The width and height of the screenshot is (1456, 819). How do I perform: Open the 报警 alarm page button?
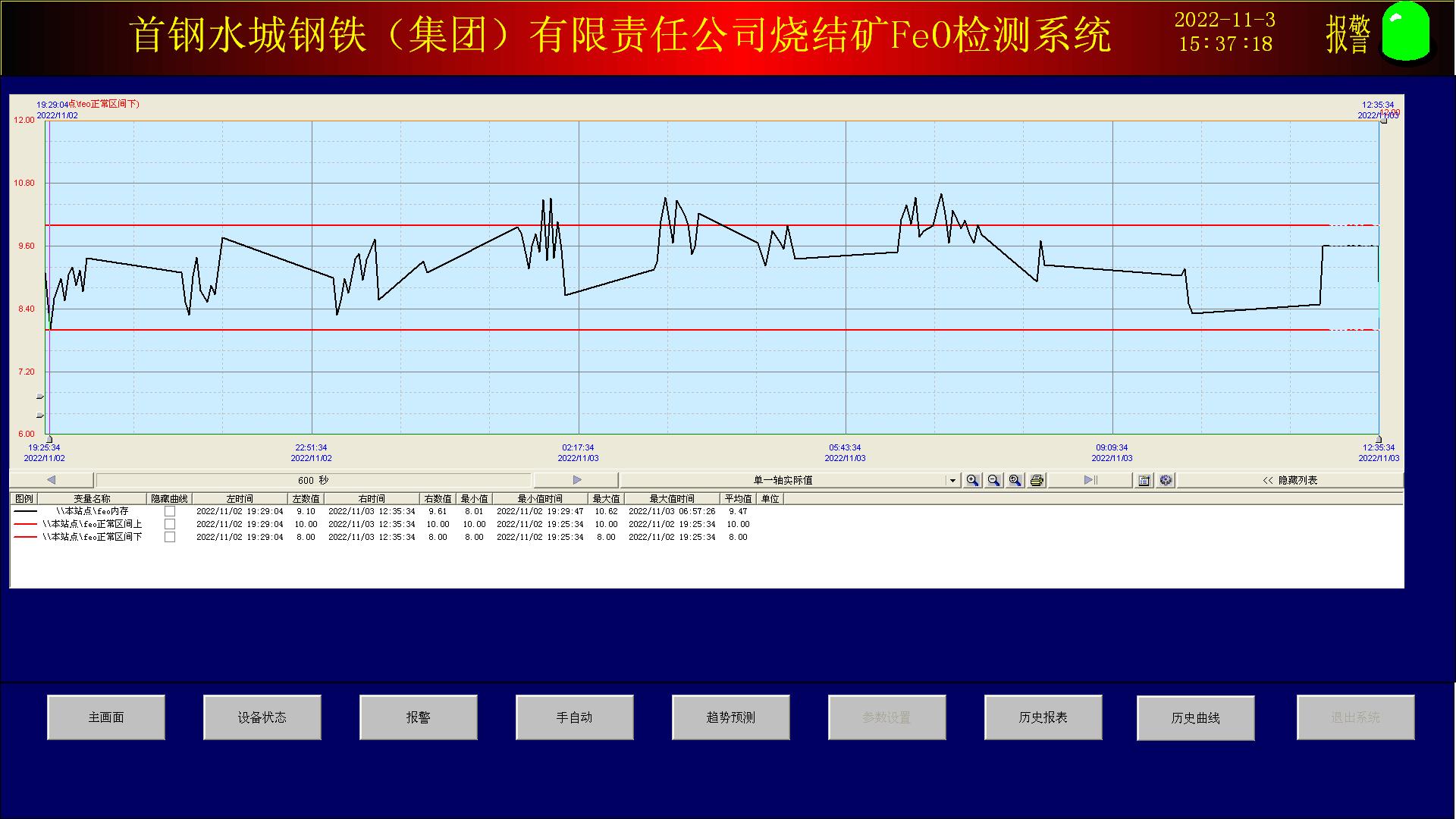click(419, 717)
